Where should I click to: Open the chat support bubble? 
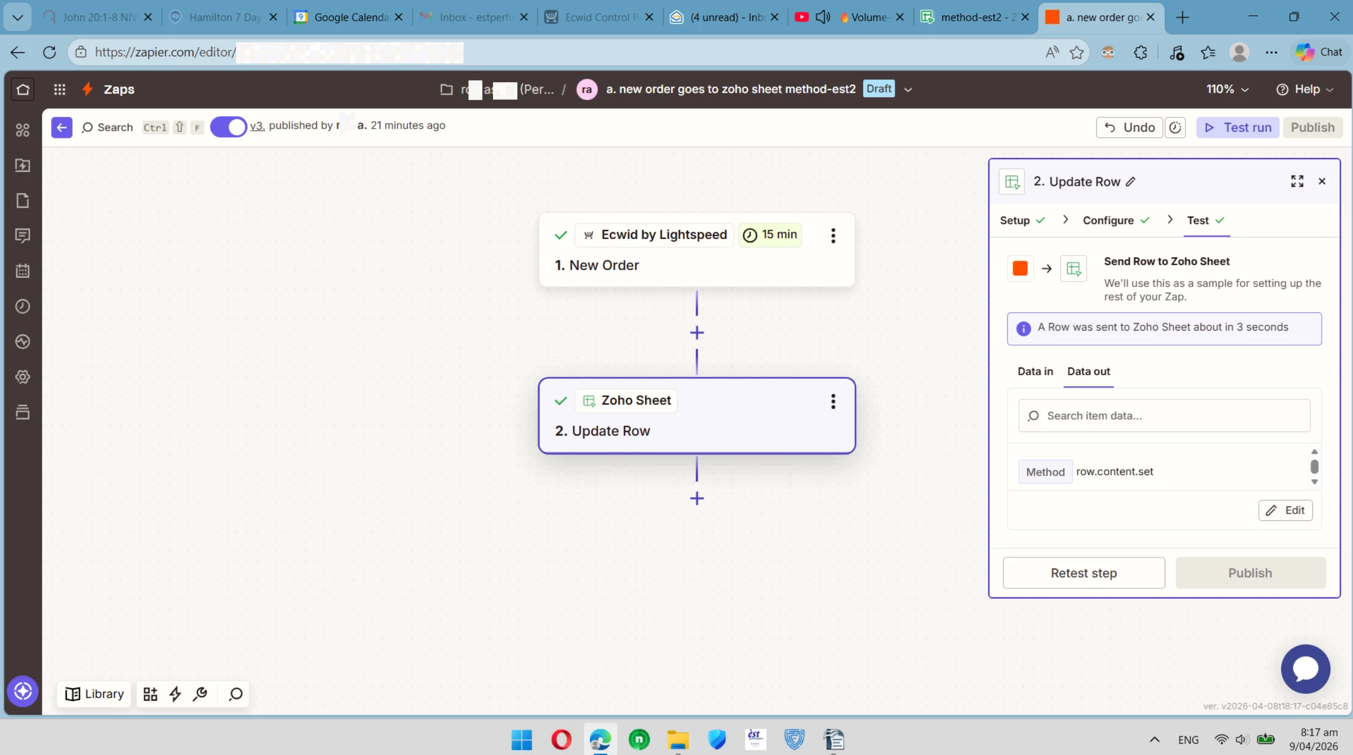[x=1305, y=669]
